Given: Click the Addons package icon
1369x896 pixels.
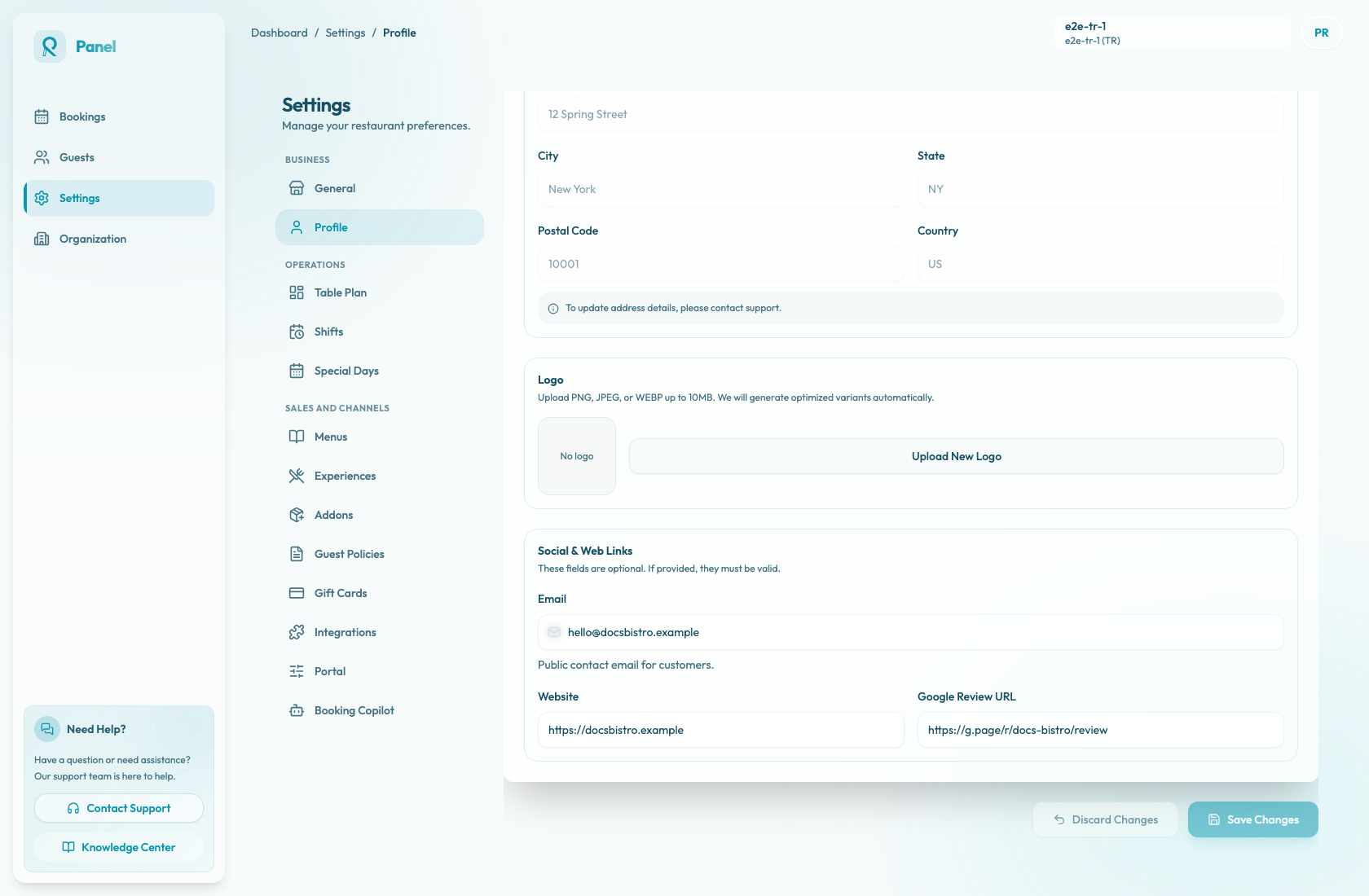Looking at the screenshot, I should pyautogui.click(x=297, y=515).
